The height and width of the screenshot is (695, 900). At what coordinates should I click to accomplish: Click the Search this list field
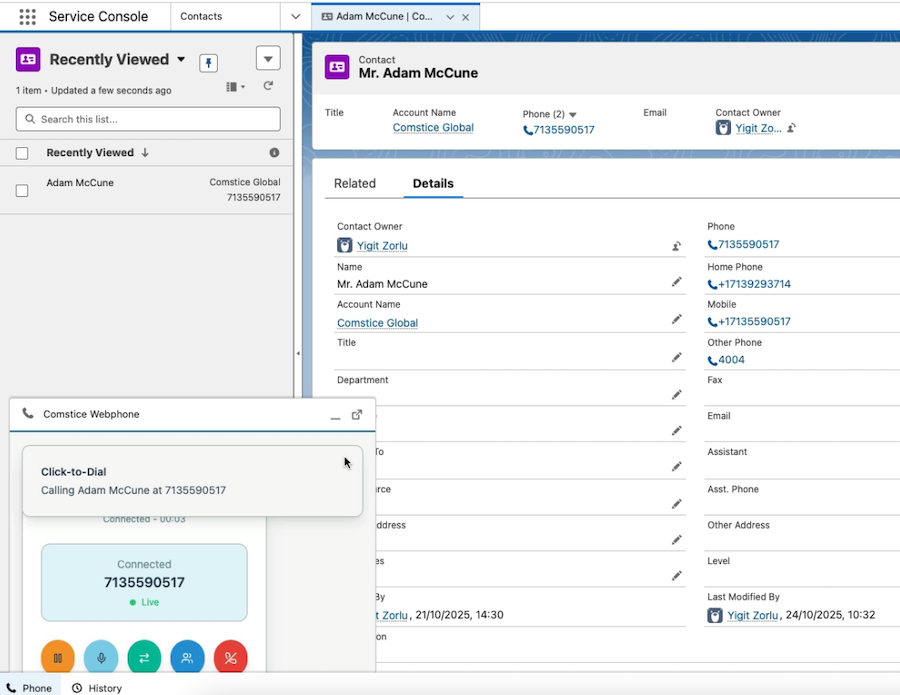148,119
